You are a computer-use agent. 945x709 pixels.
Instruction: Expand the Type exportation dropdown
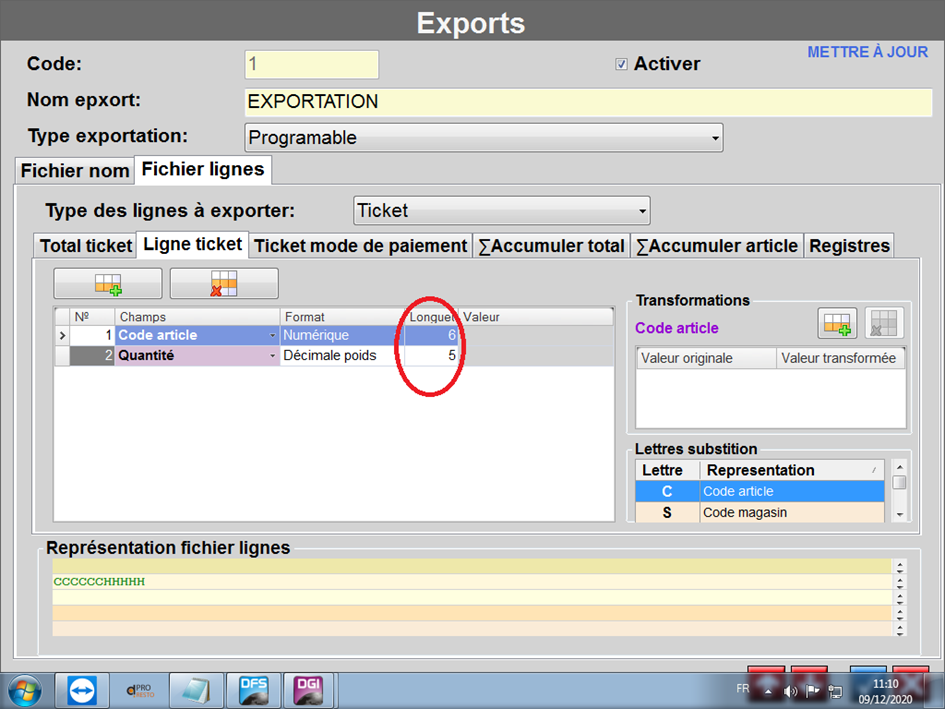pos(714,138)
